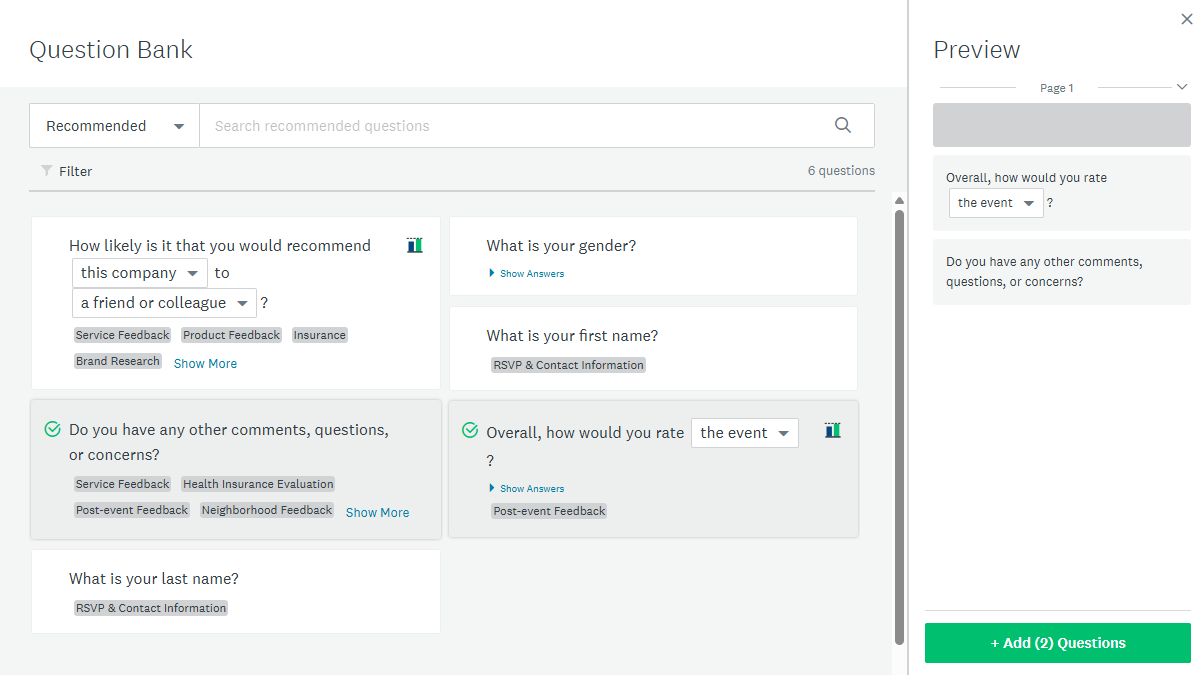Screen dimensions: 1204x675
Task: Click 'Overall, how would you rate' in Preview
Action: 1026,178
